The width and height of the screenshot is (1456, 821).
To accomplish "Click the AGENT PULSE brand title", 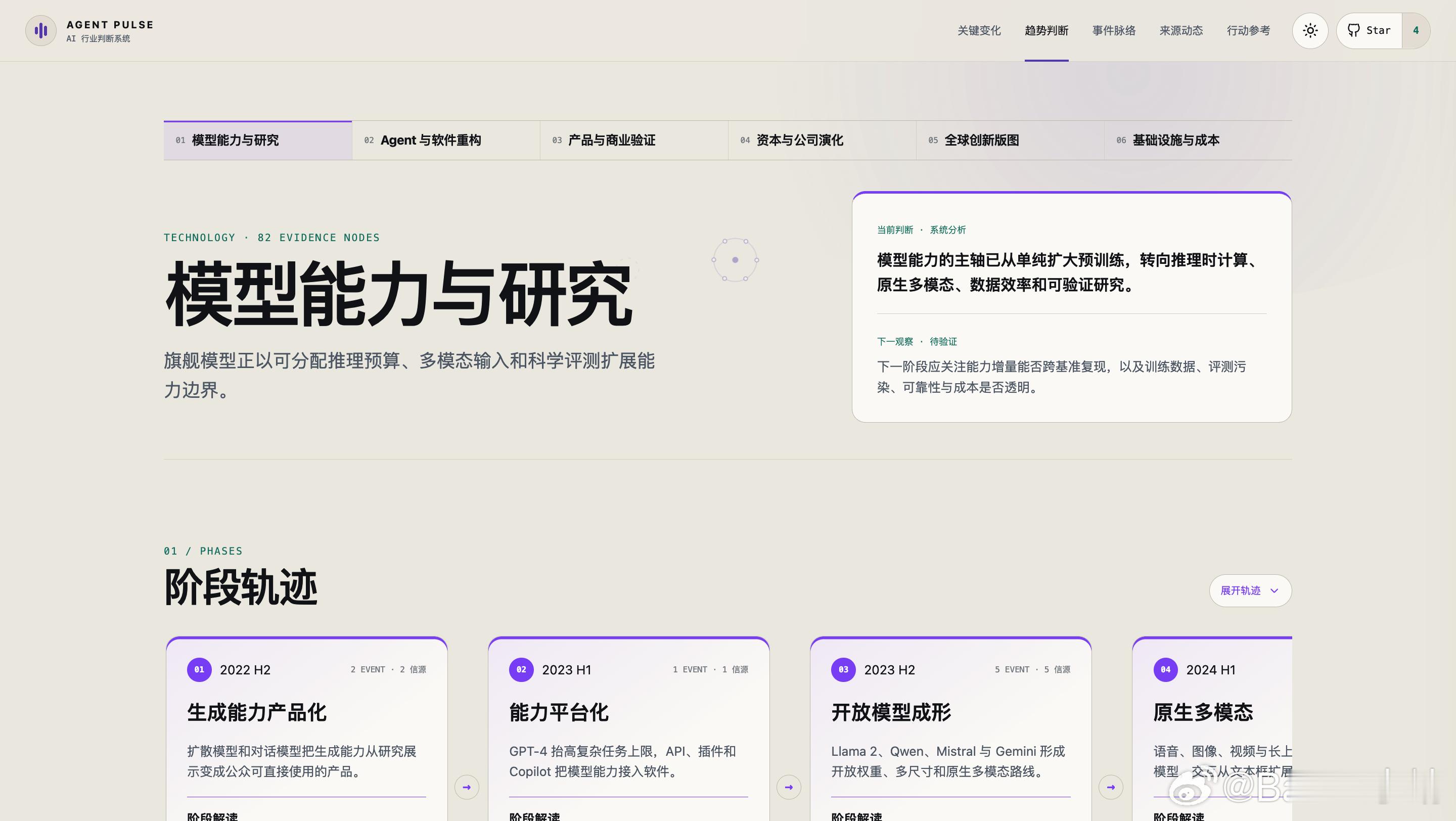I will click(110, 25).
